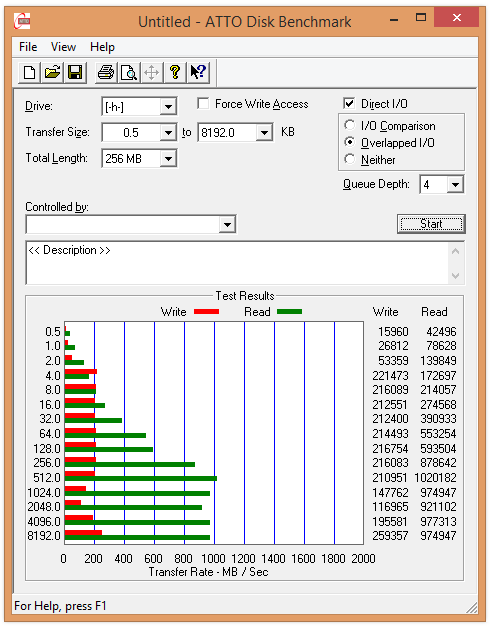Click the write value 259357

click(x=390, y=536)
